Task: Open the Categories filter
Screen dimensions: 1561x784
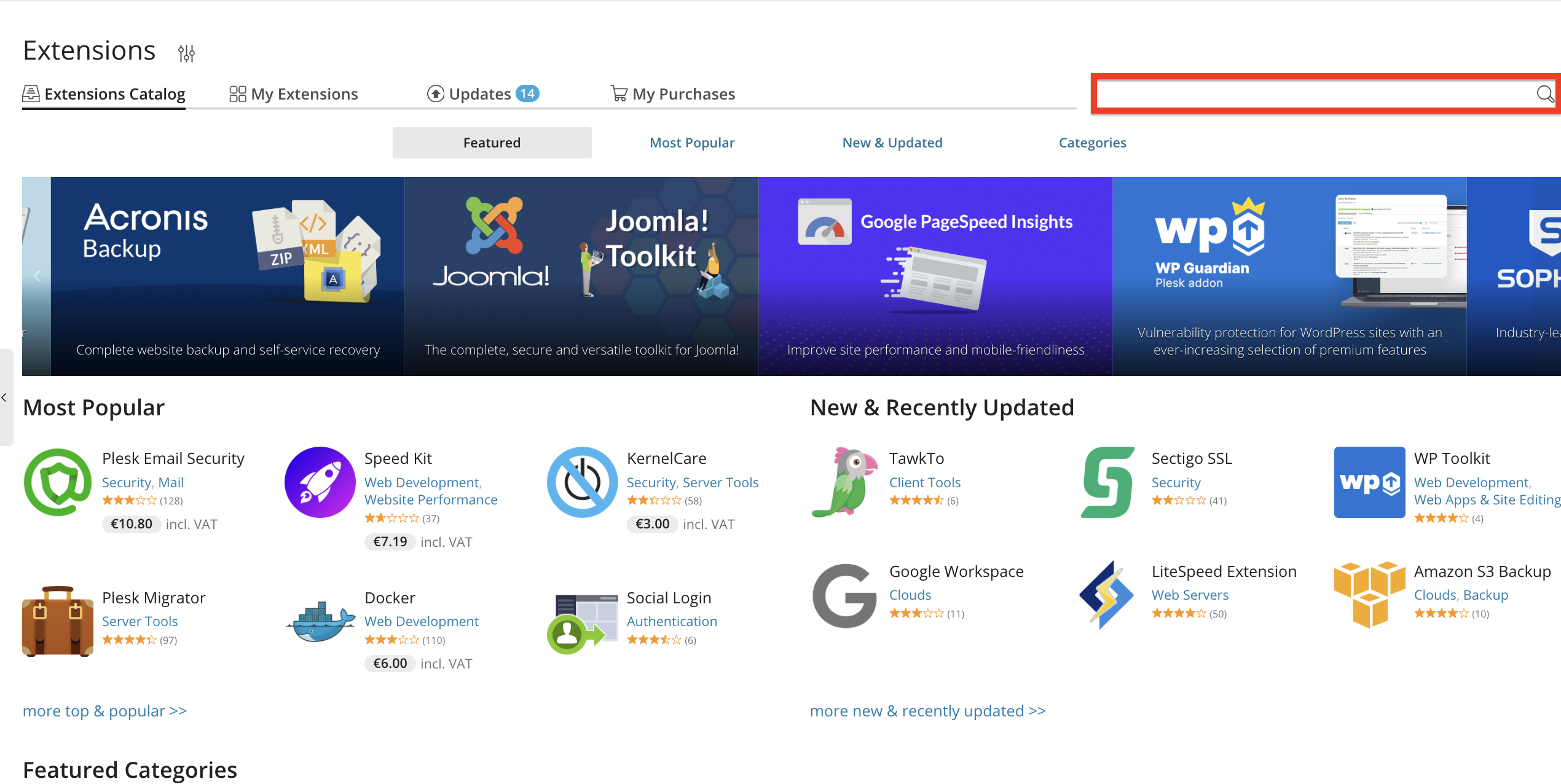Action: pyautogui.click(x=1093, y=143)
